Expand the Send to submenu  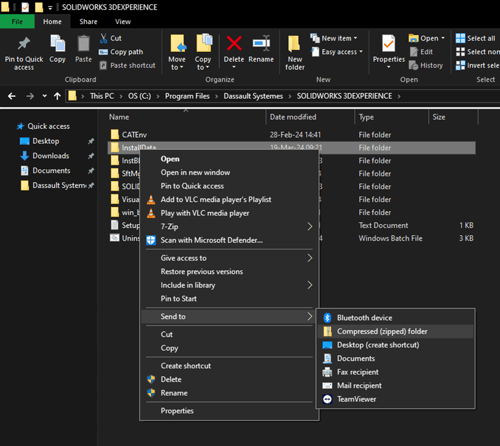click(310, 316)
